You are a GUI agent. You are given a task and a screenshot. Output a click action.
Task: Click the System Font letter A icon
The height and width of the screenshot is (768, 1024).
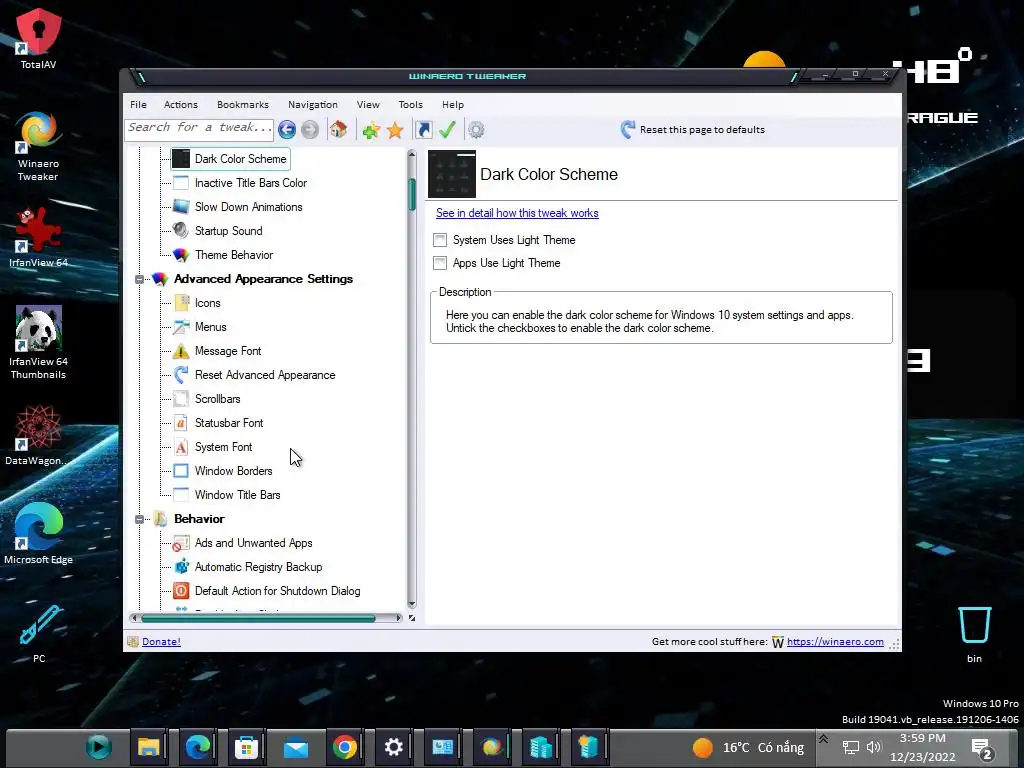pyautogui.click(x=181, y=447)
